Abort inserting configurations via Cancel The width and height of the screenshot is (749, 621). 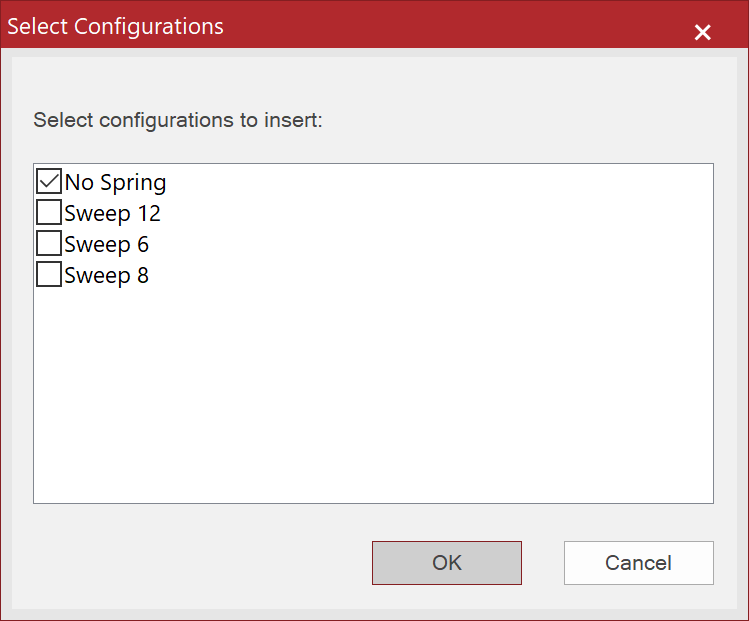click(x=639, y=563)
